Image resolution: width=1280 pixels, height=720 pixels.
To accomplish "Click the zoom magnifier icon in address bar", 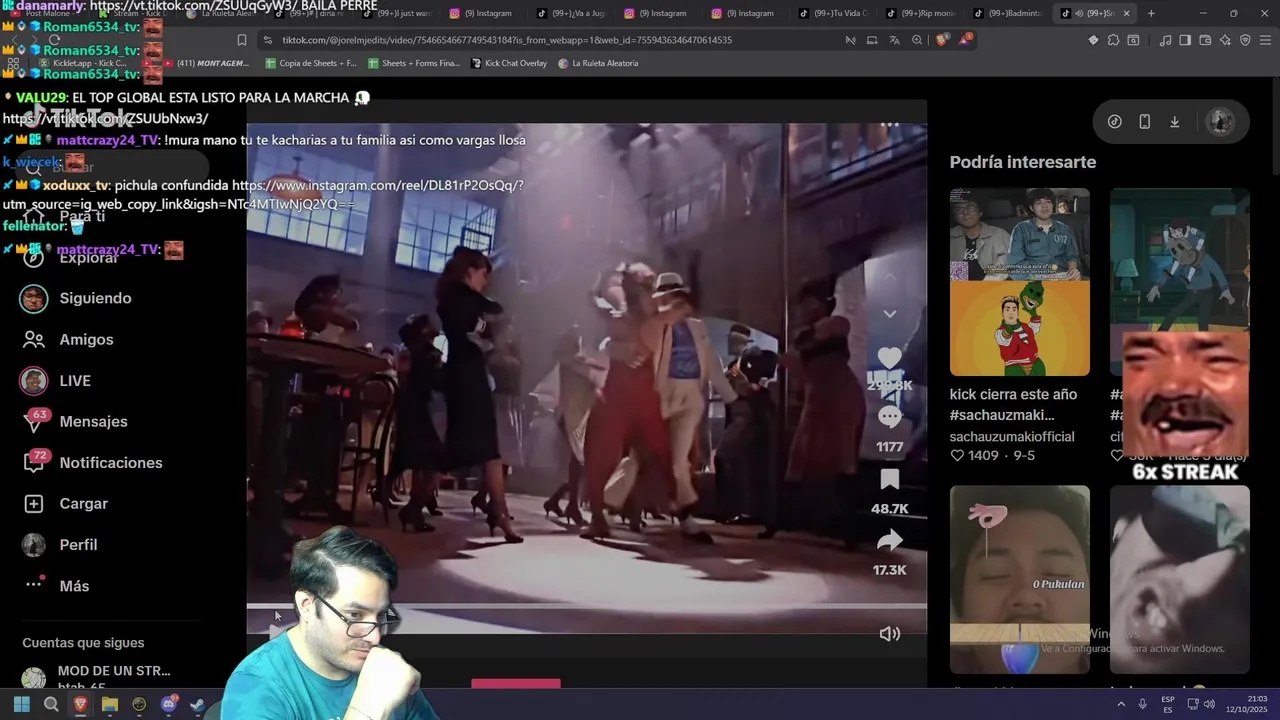I will point(917,40).
